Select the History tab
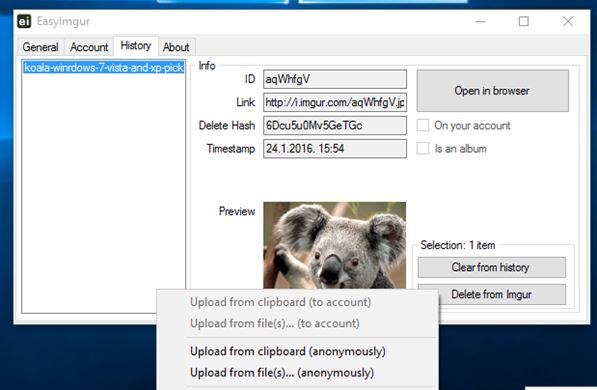597x390 pixels. pyautogui.click(x=136, y=46)
